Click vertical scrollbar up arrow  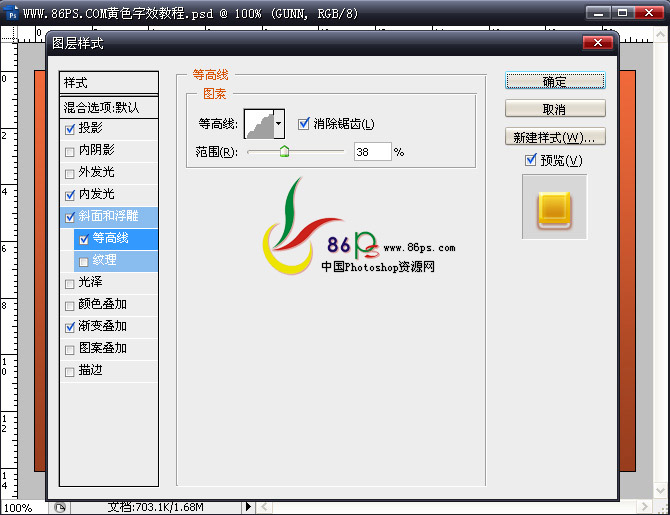click(661, 35)
